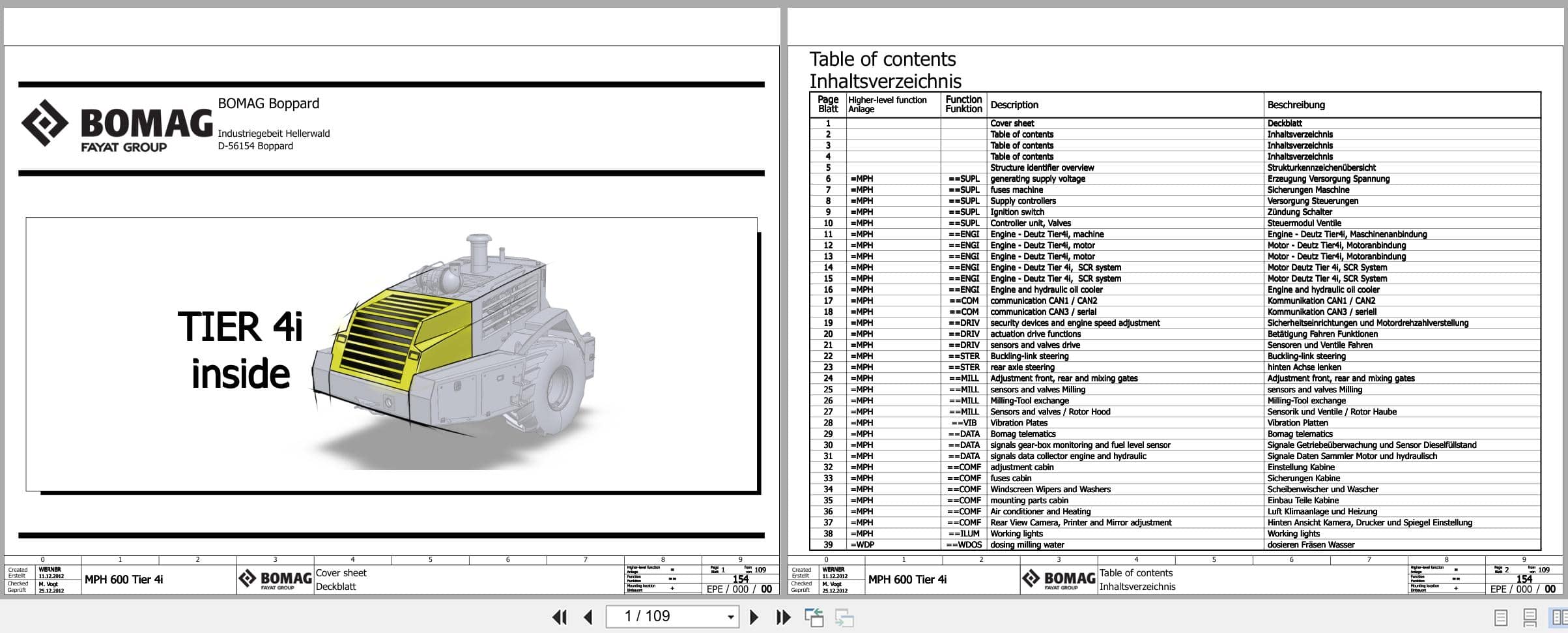Click 'Vibration Plates' table entry

tap(1019, 422)
